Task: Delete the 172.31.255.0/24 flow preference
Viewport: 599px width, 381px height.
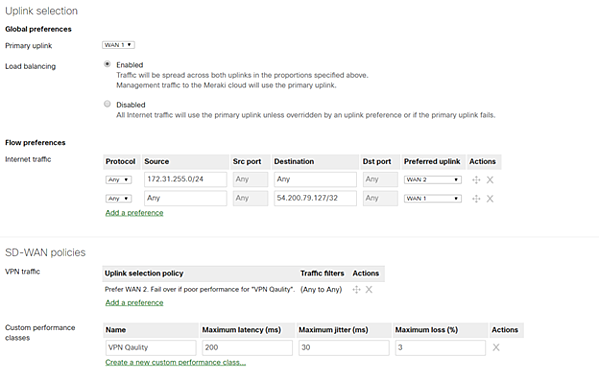Action: pyautogui.click(x=490, y=180)
